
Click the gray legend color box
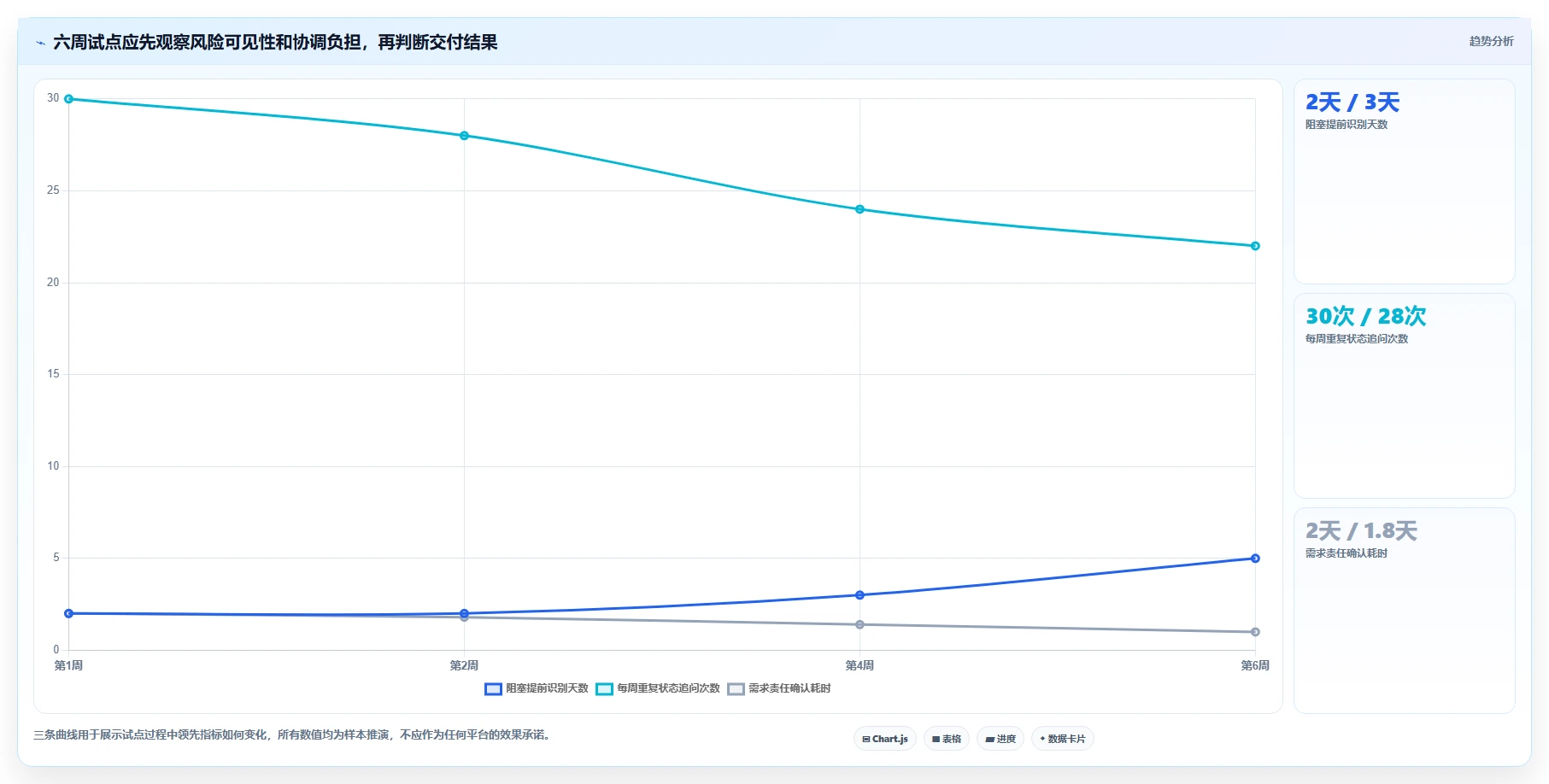point(736,689)
